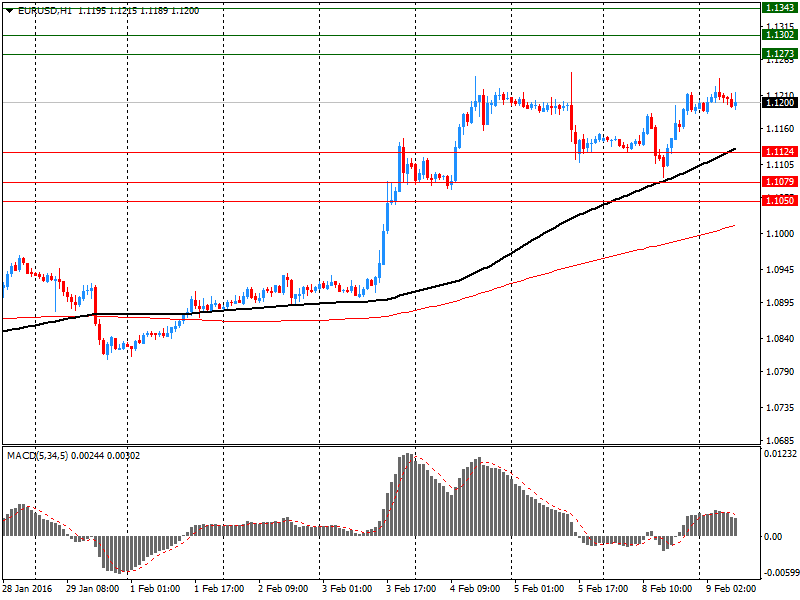The image size is (800, 600).
Task: Select the red 1.1124 support price label
Action: point(779,152)
